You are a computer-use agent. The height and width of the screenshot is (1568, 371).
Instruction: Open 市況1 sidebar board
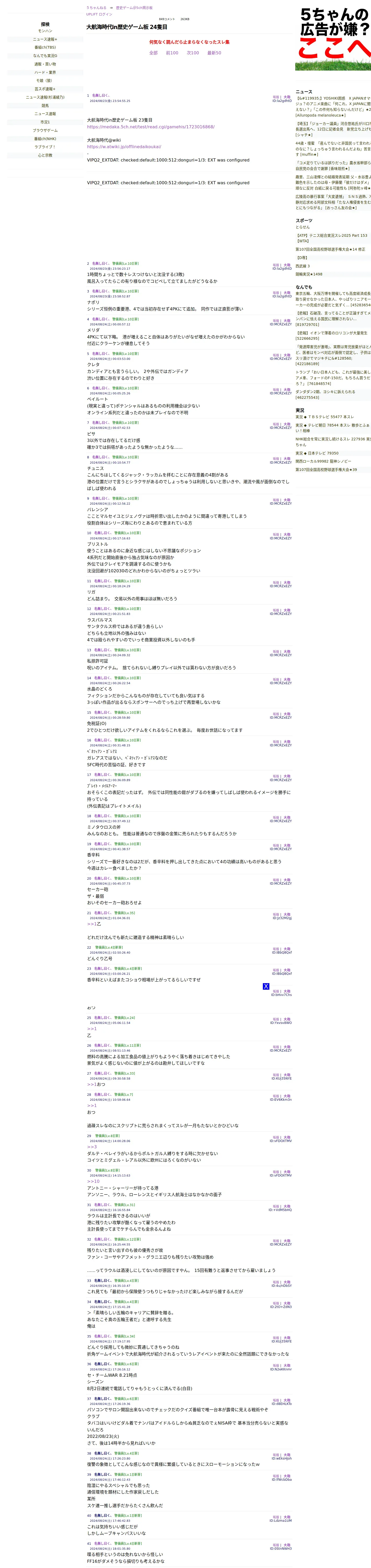(x=45, y=122)
